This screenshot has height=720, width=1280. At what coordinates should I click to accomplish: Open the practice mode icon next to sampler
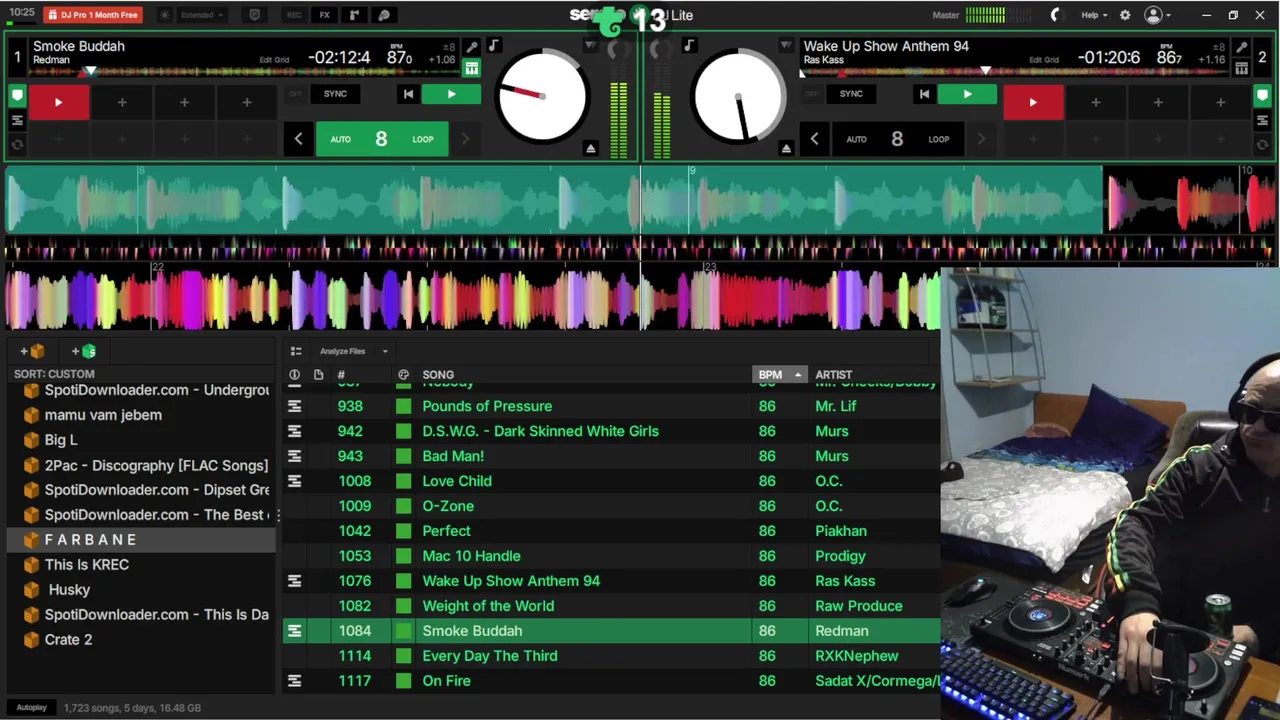coord(384,15)
